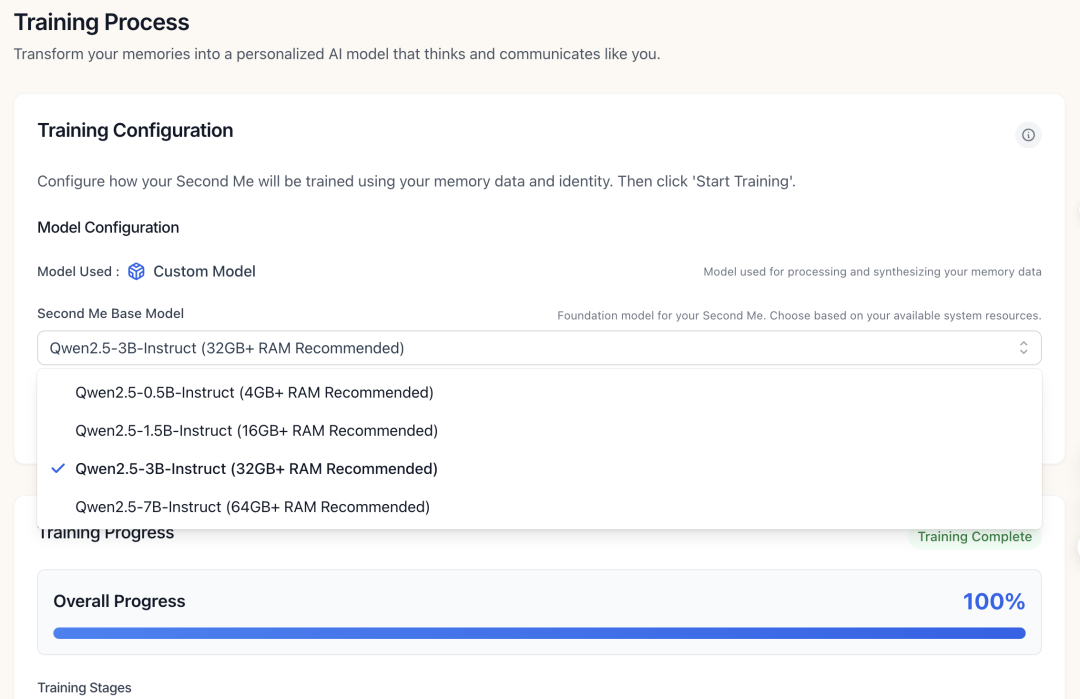Click the Overall Progress bar

(539, 633)
